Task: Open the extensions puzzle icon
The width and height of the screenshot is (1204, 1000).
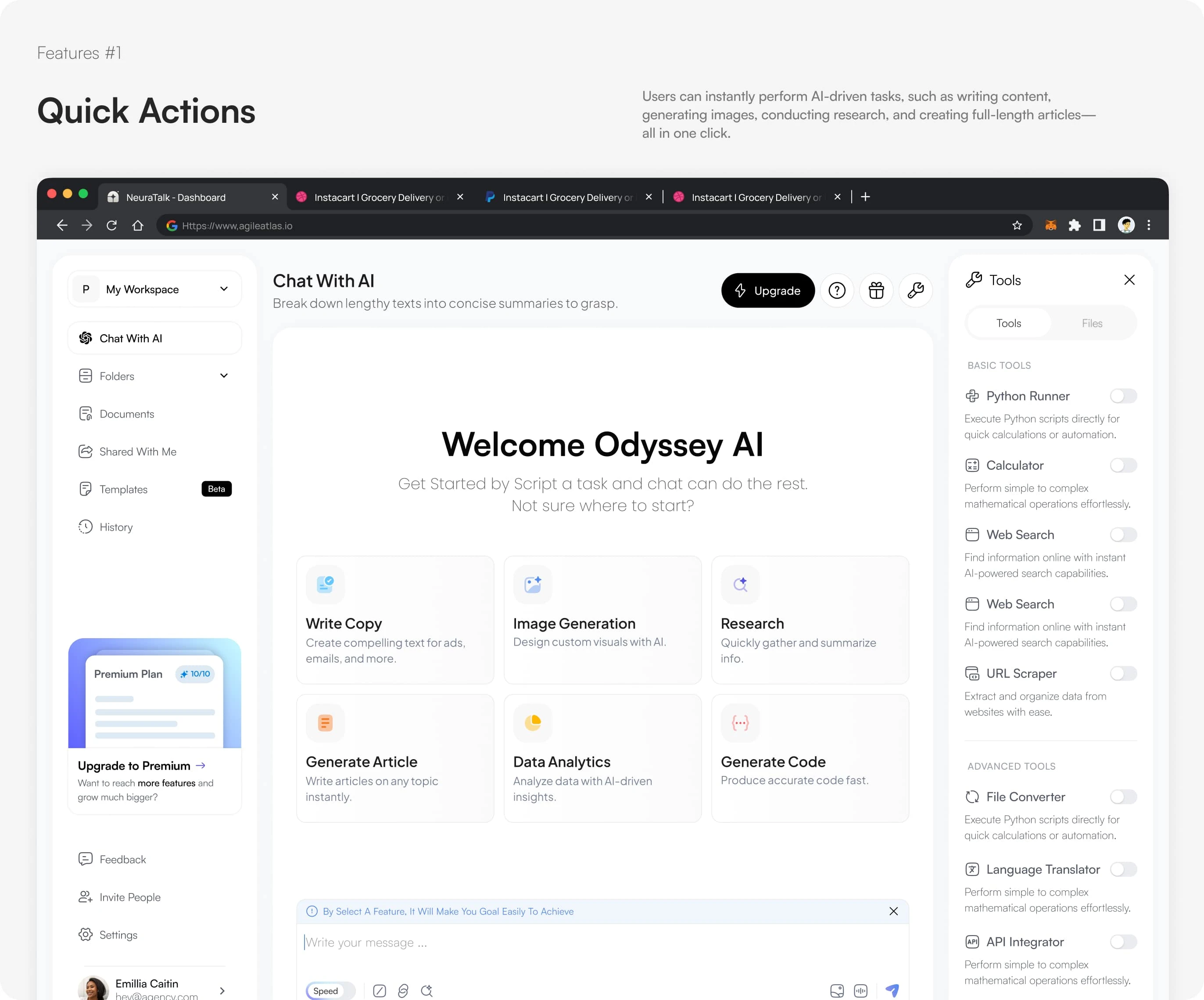Action: coord(1075,225)
